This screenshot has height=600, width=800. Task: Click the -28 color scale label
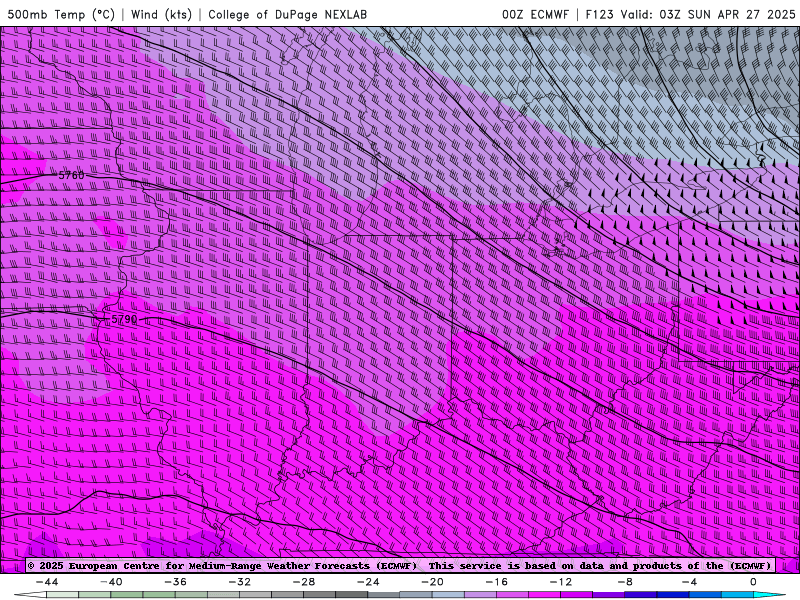click(x=304, y=582)
